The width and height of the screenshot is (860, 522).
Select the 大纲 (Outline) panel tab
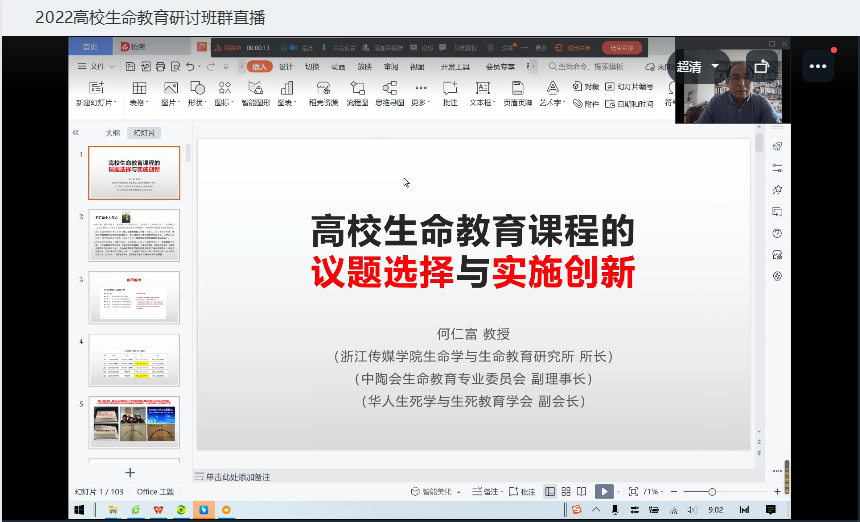[x=112, y=132]
